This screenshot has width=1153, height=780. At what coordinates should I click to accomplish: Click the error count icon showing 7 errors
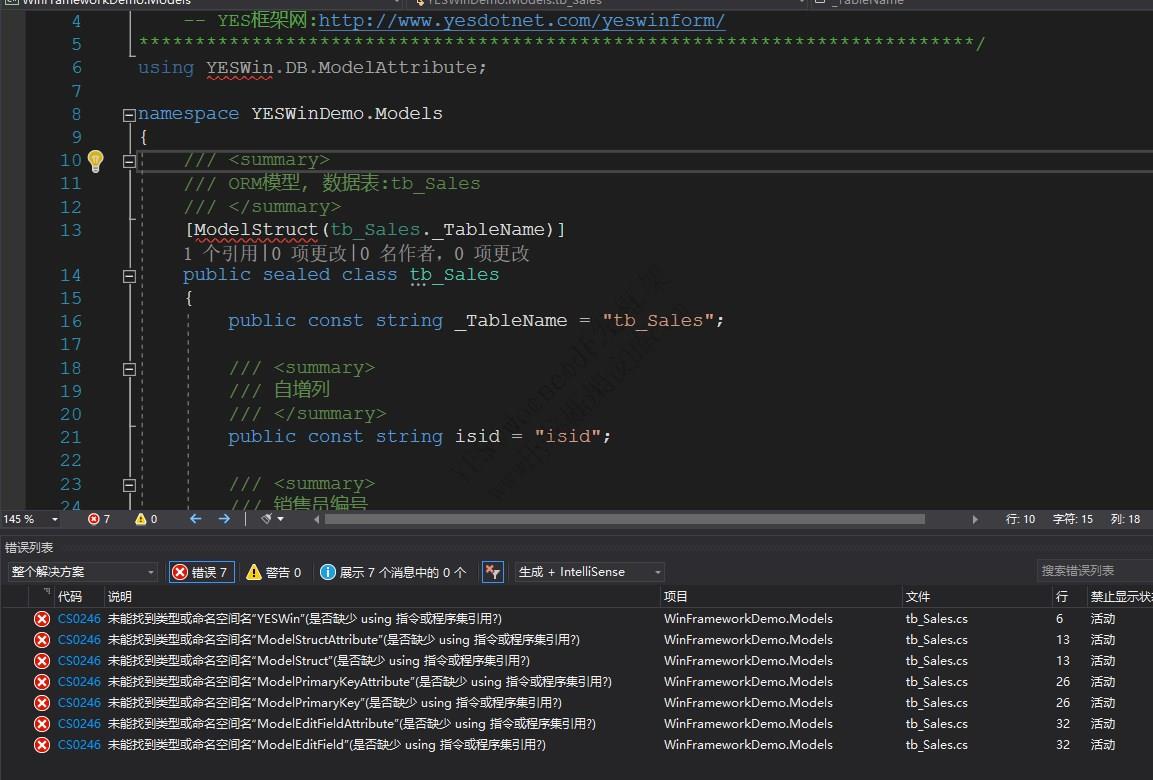pyautogui.click(x=93, y=518)
